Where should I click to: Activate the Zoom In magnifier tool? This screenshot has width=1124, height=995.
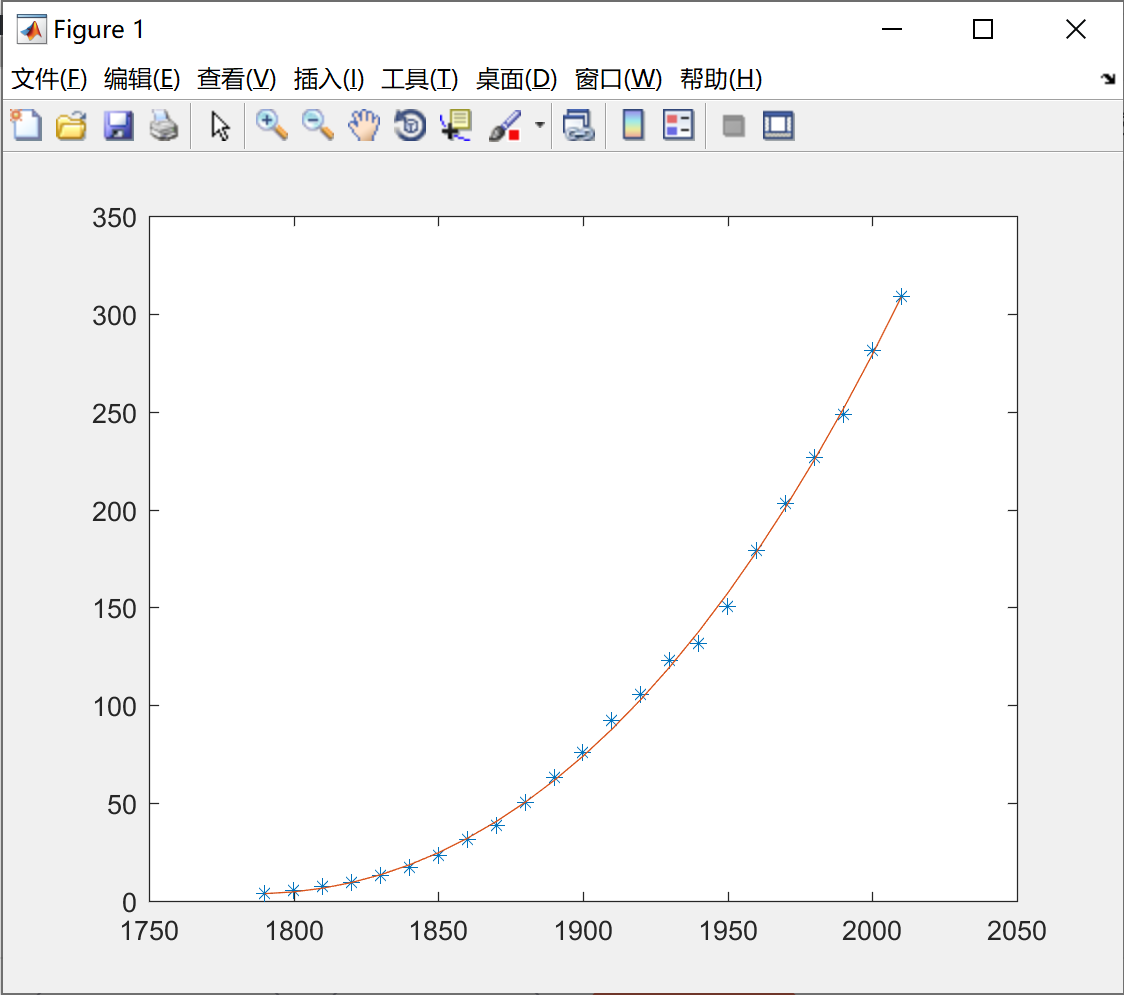click(x=272, y=125)
